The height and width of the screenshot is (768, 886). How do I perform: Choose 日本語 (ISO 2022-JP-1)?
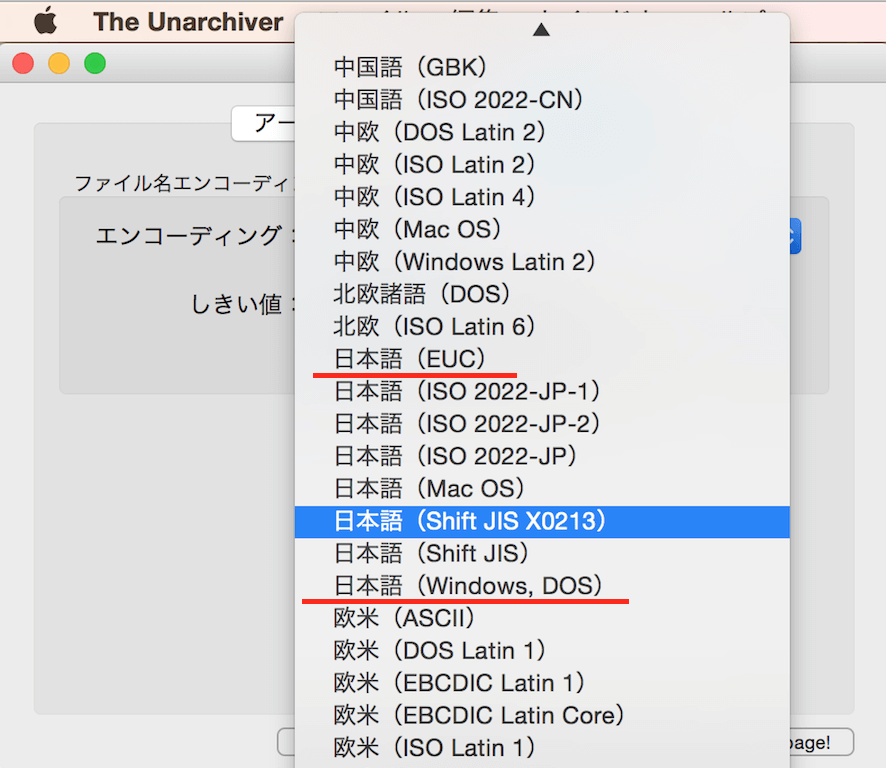542,391
